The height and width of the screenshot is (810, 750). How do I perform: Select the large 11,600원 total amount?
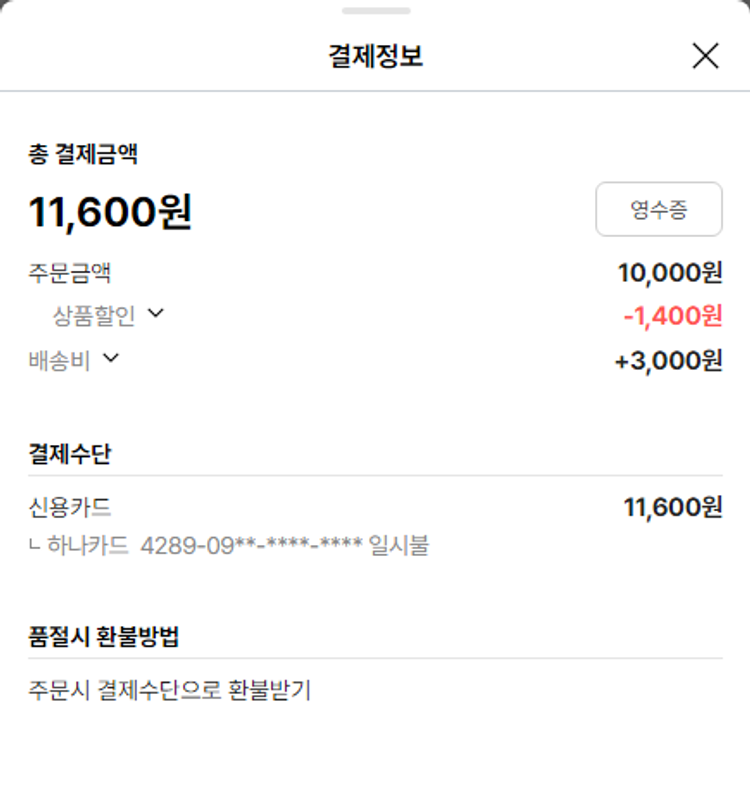point(110,212)
